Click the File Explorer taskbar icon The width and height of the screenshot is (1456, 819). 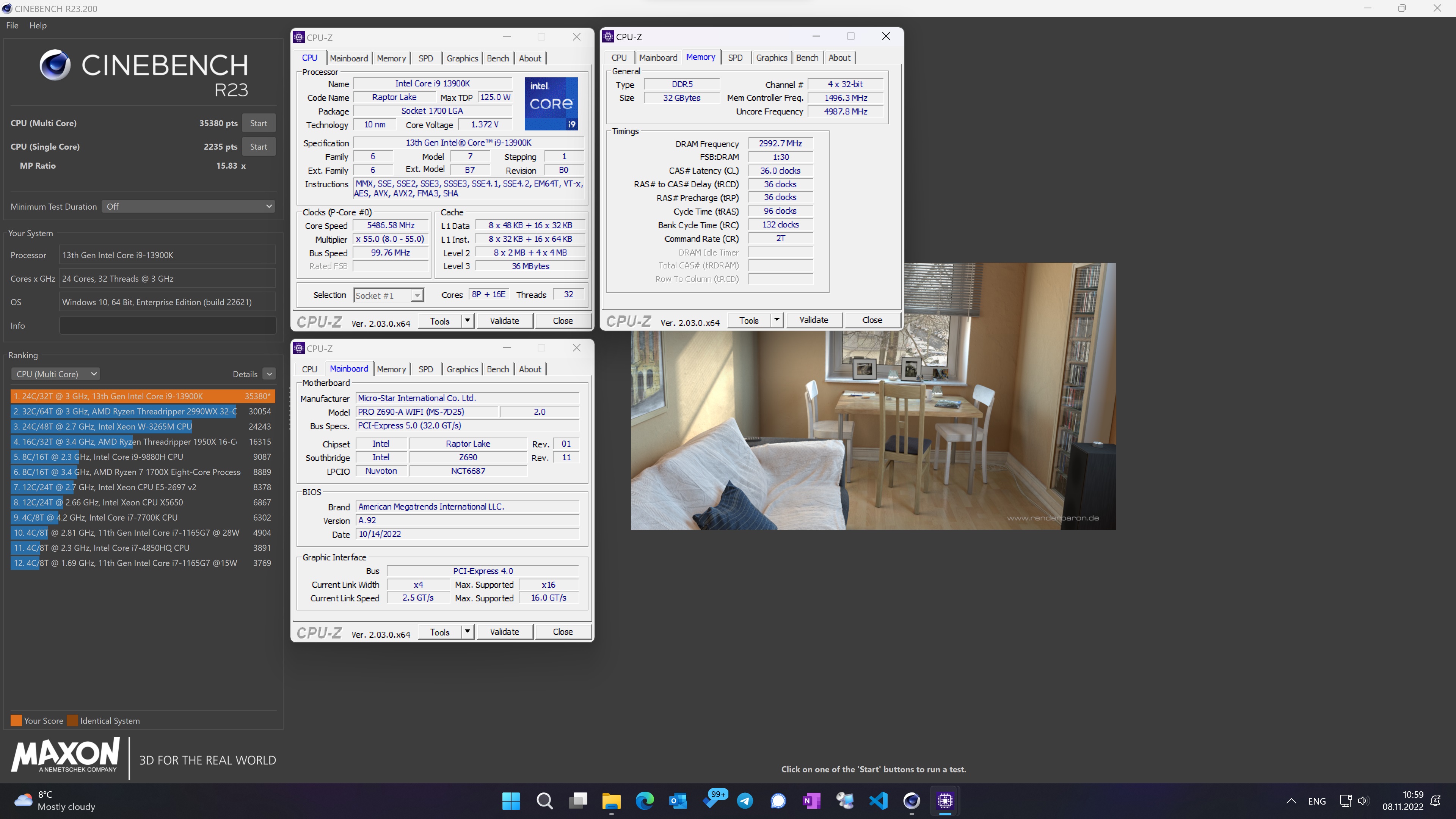click(x=611, y=800)
